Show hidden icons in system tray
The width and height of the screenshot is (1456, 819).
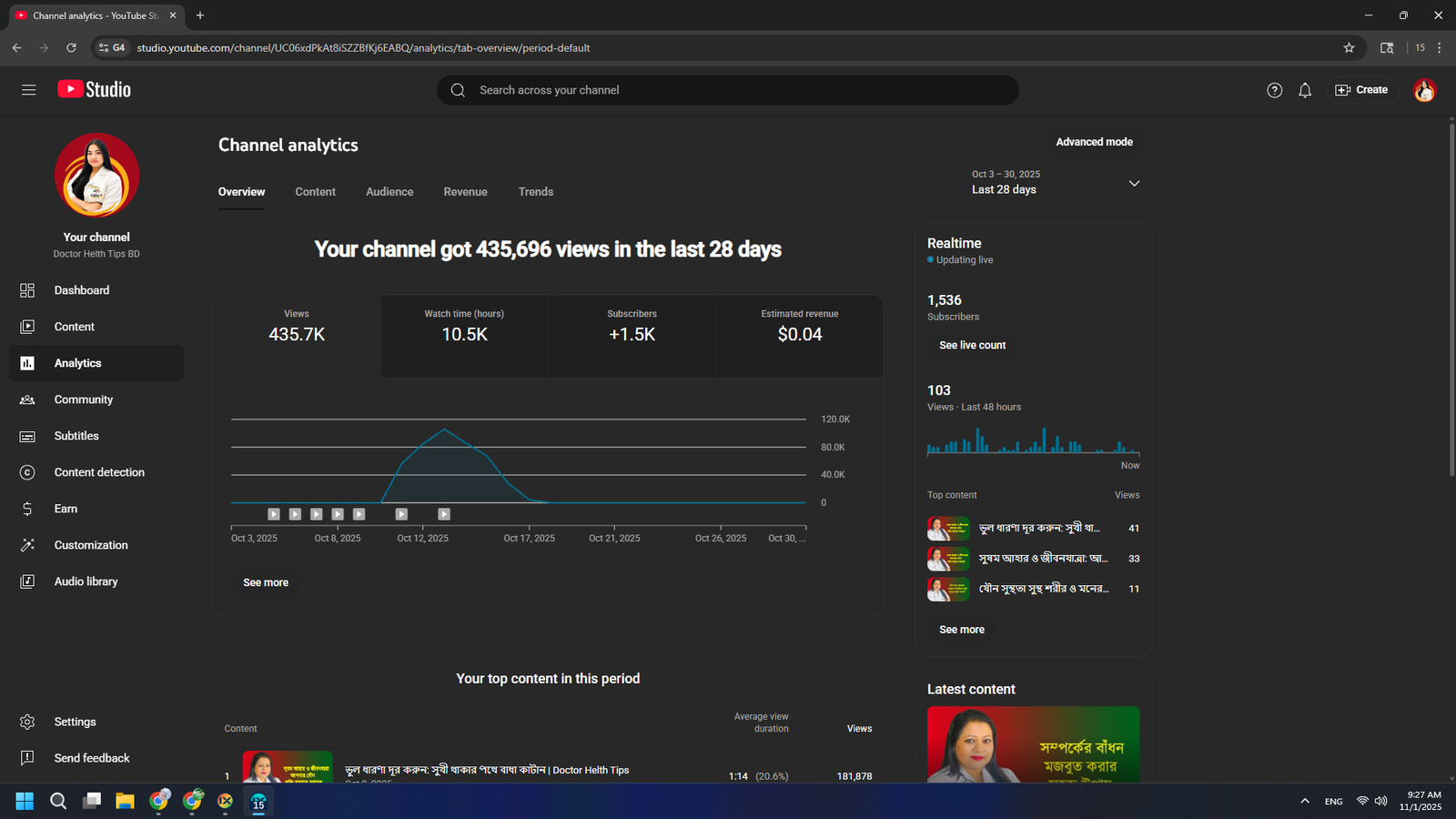click(1305, 801)
